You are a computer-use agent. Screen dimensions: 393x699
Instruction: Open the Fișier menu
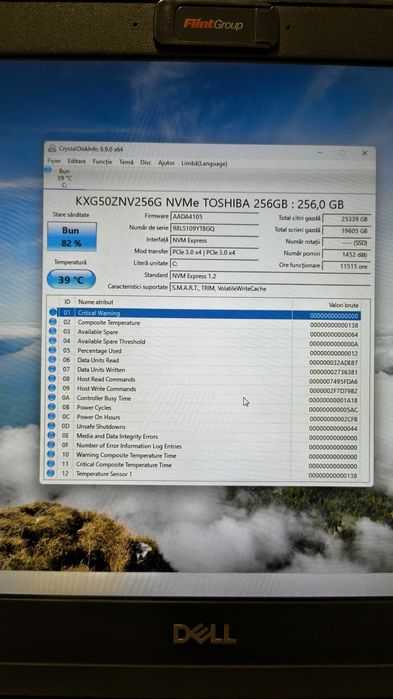pos(54,161)
